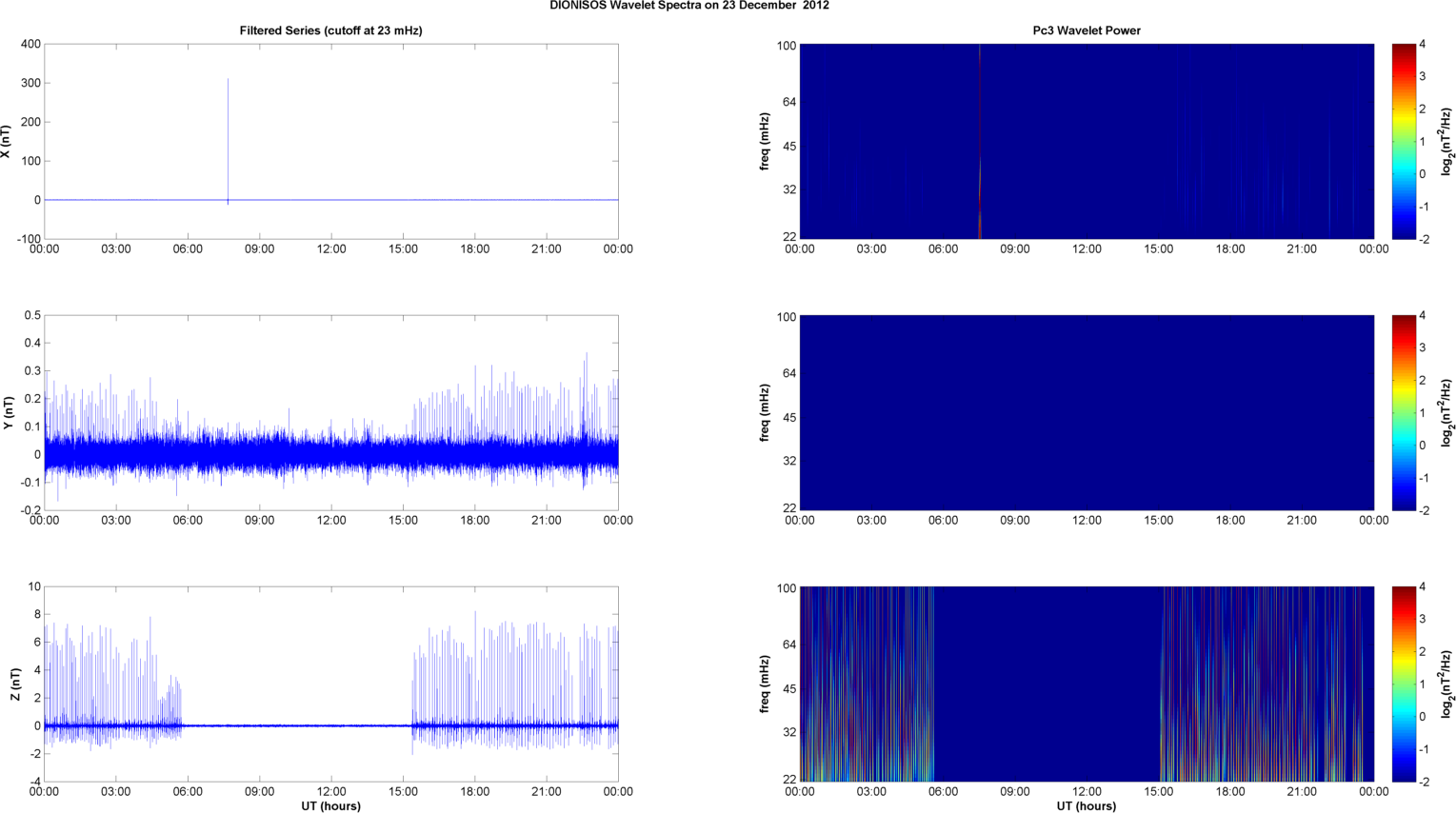Viewport: 1456px width, 813px height.
Task: Click the DIONISOS Wavelet Spectra main title
Action: pyautogui.click(x=689, y=6)
